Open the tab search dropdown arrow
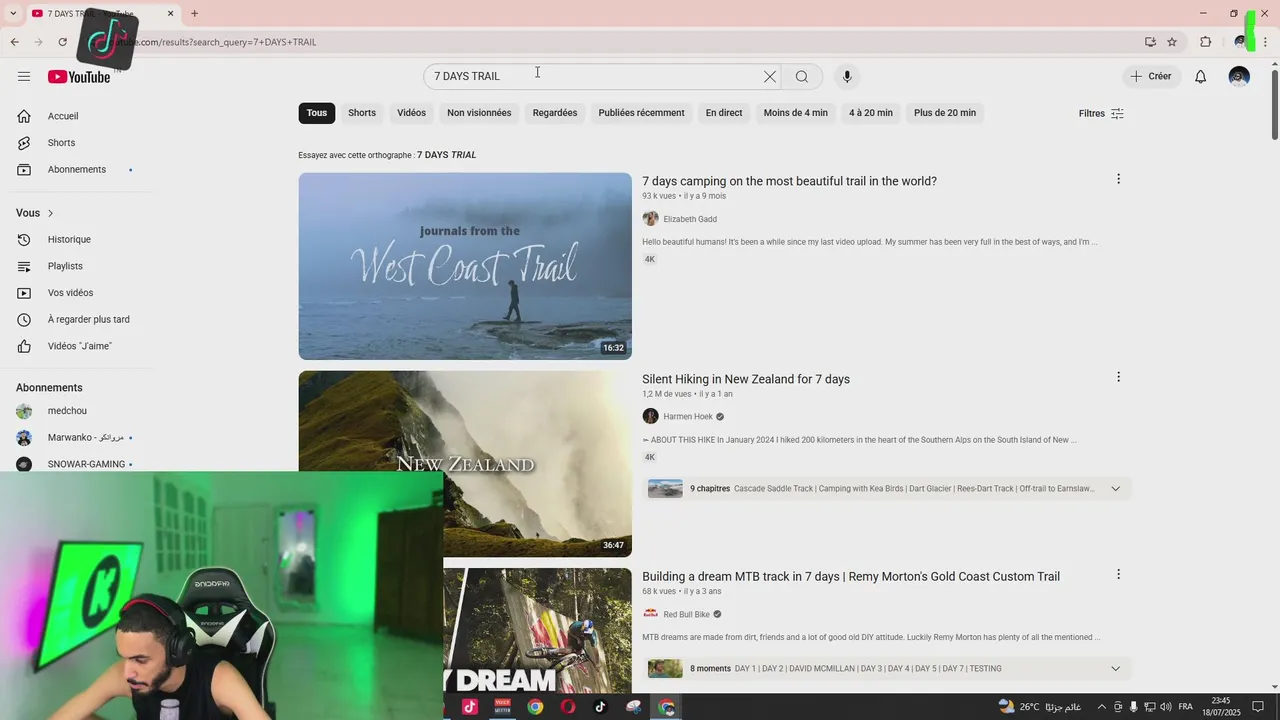 click(x=12, y=13)
